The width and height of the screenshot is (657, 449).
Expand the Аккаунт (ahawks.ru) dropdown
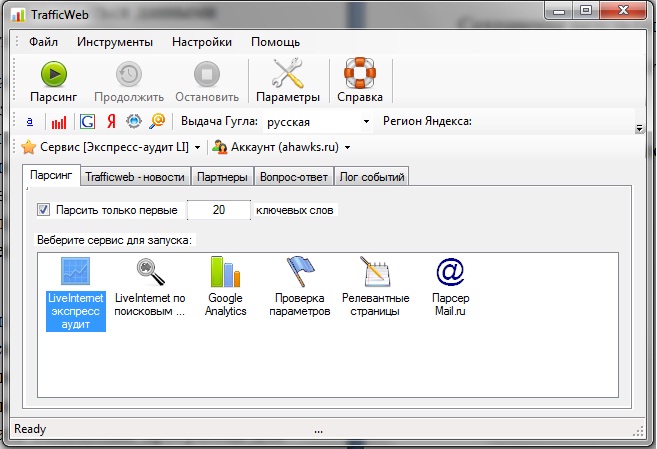coord(347,148)
